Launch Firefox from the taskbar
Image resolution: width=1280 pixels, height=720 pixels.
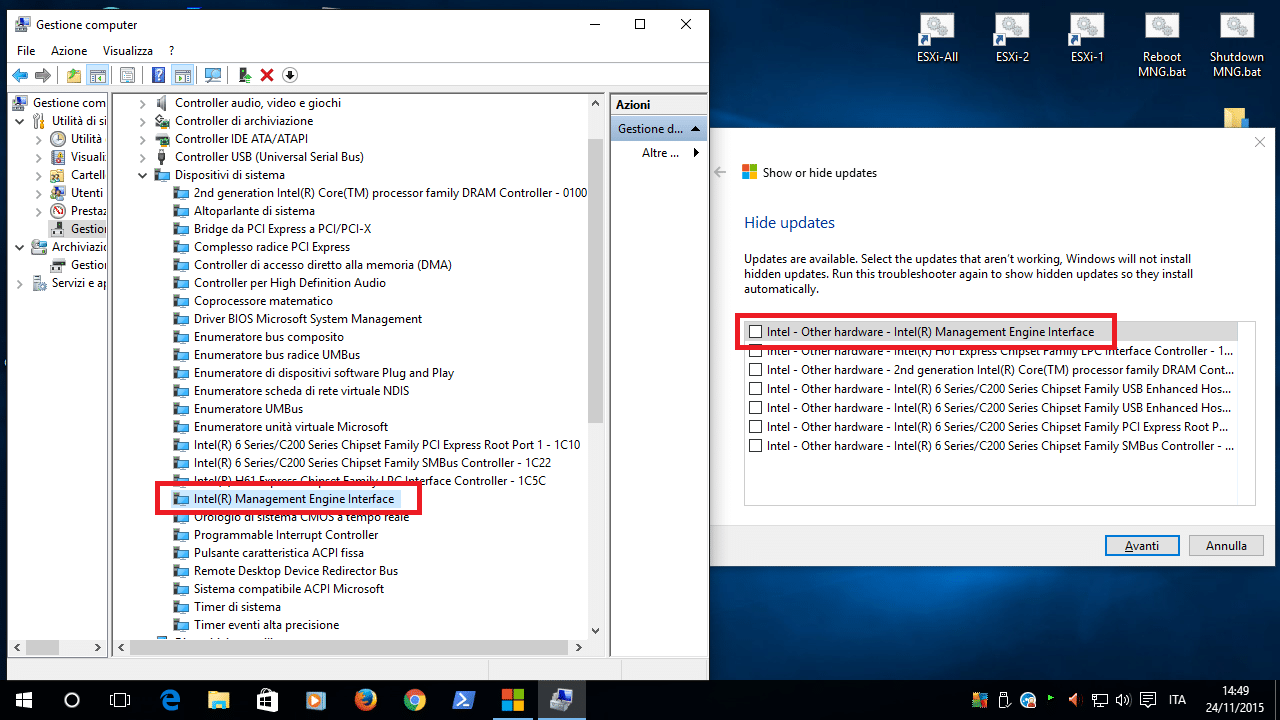point(366,699)
